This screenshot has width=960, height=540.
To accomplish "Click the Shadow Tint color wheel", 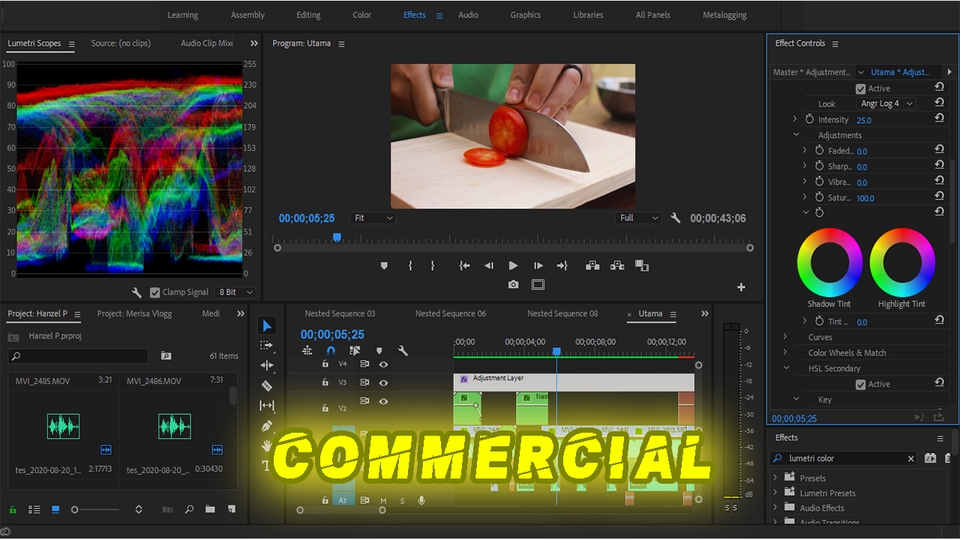I will point(829,263).
